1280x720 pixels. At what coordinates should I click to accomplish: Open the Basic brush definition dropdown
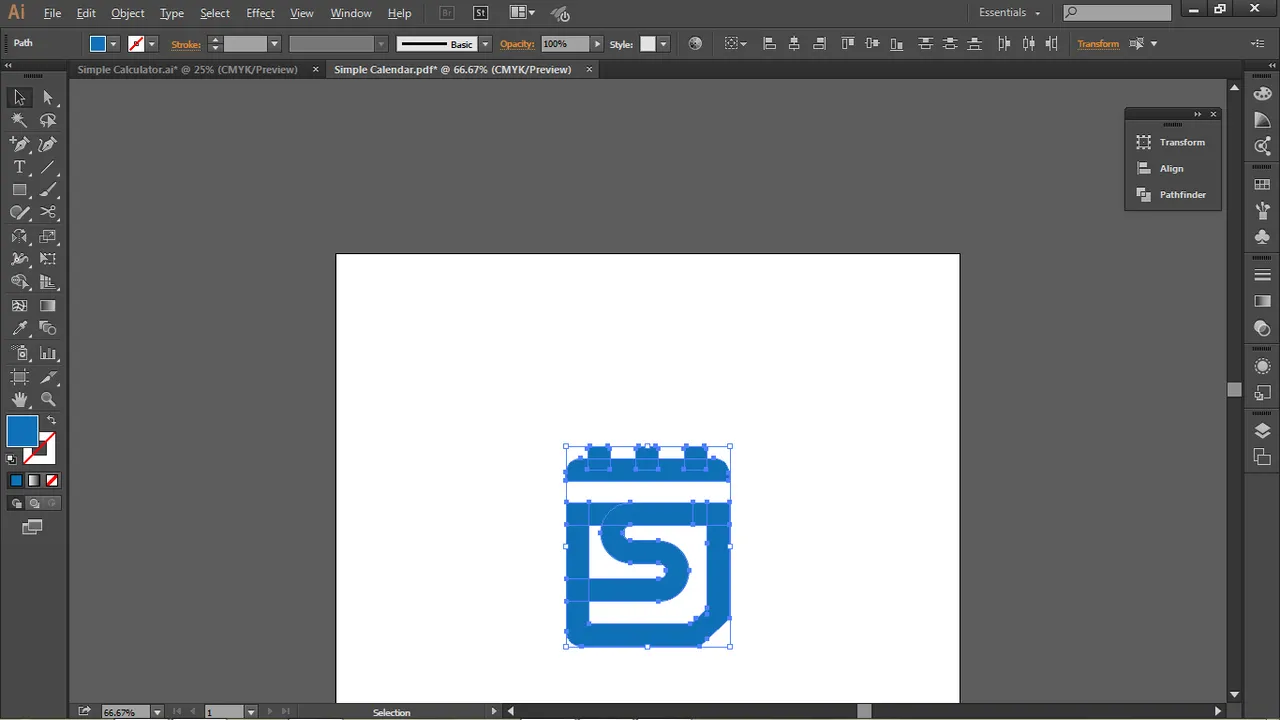point(485,44)
